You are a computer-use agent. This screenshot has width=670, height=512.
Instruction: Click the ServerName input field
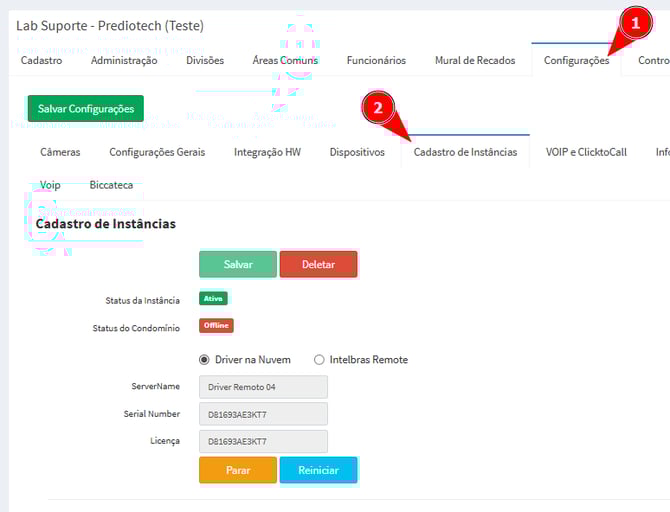pyautogui.click(x=263, y=386)
